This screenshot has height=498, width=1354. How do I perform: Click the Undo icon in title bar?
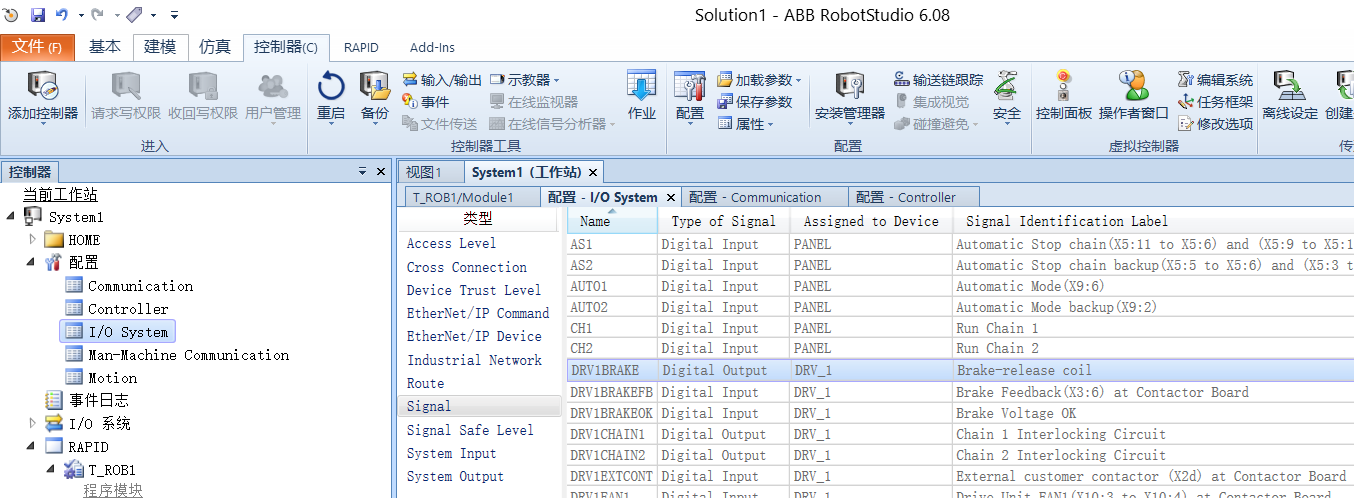tap(62, 15)
